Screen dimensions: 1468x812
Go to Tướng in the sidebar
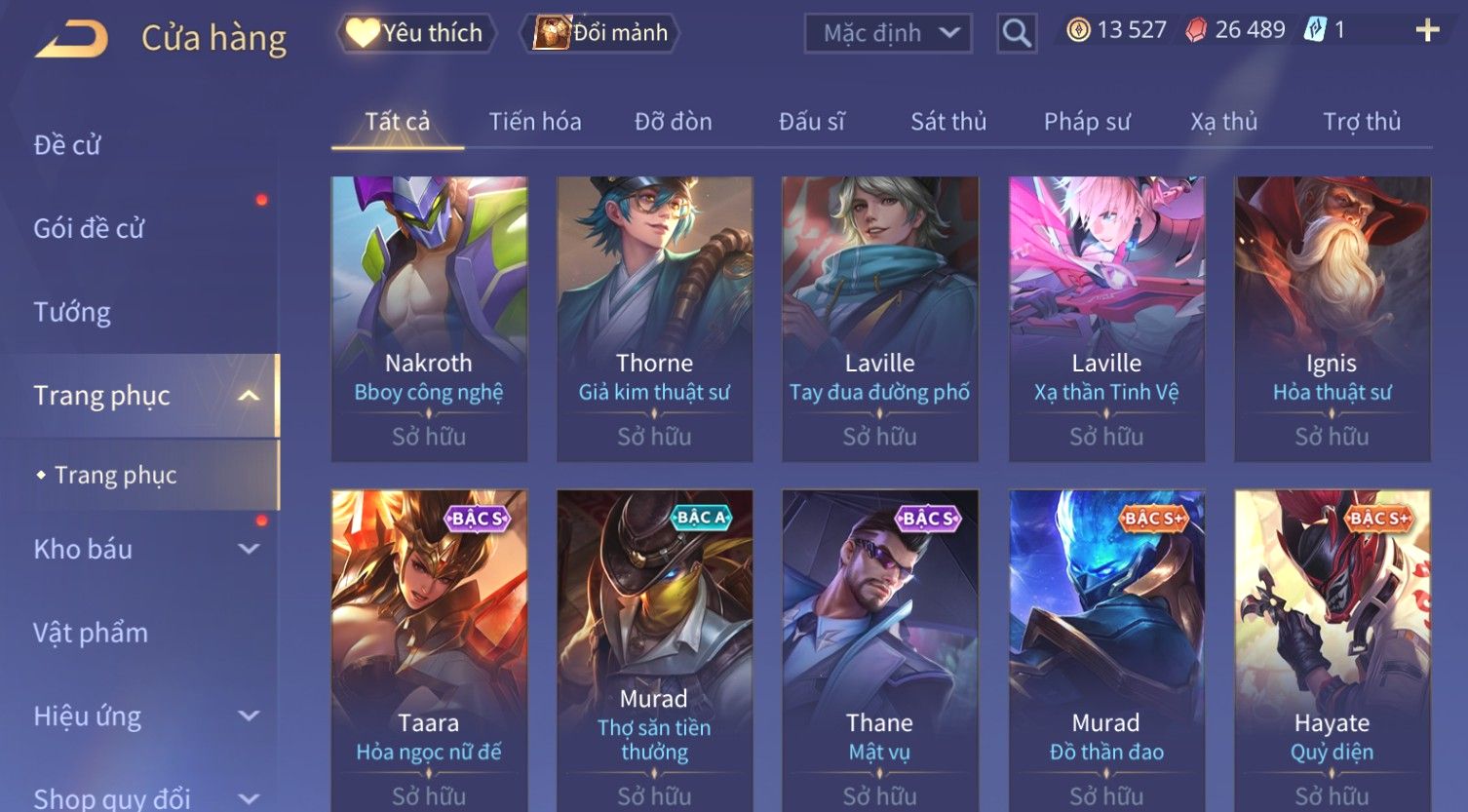pos(72,312)
